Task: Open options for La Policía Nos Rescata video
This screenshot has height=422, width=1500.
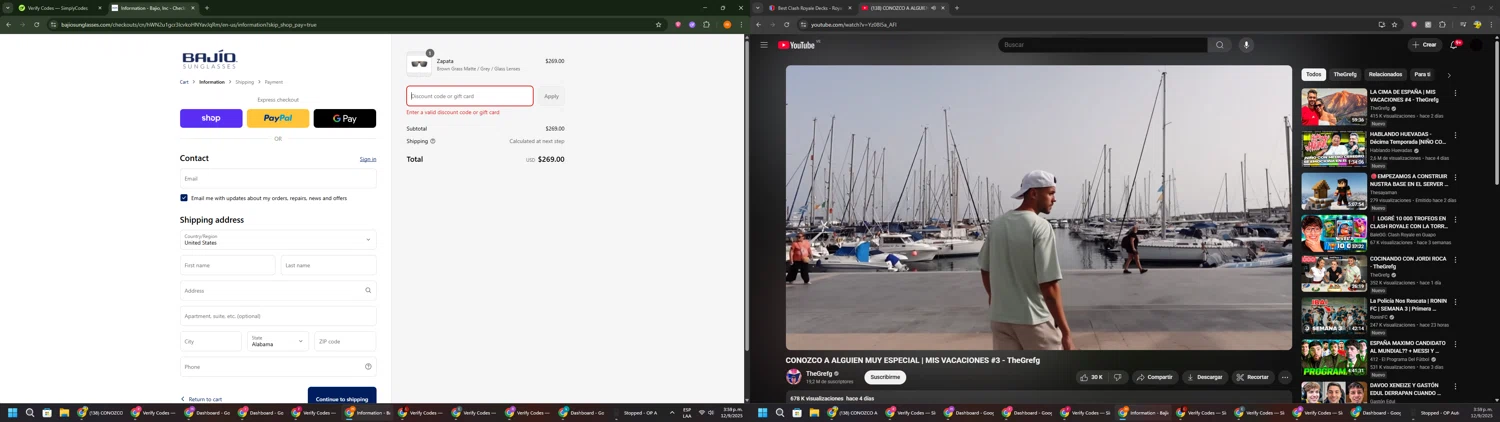Action: (1455, 302)
